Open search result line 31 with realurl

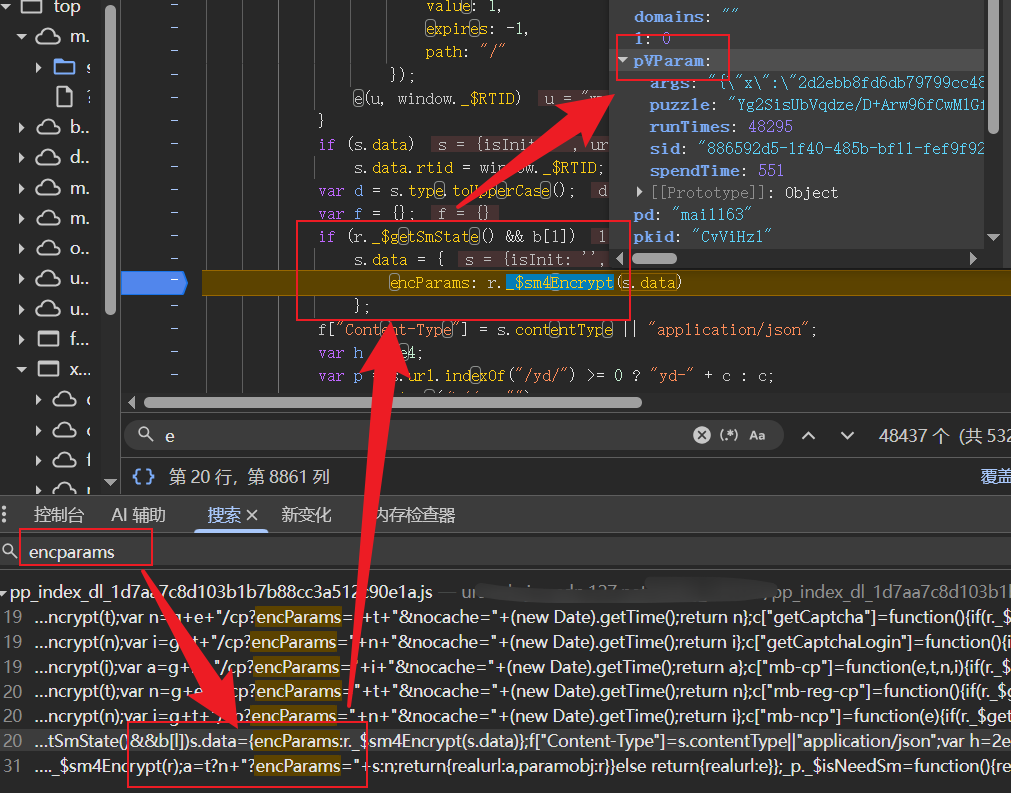pos(506,766)
